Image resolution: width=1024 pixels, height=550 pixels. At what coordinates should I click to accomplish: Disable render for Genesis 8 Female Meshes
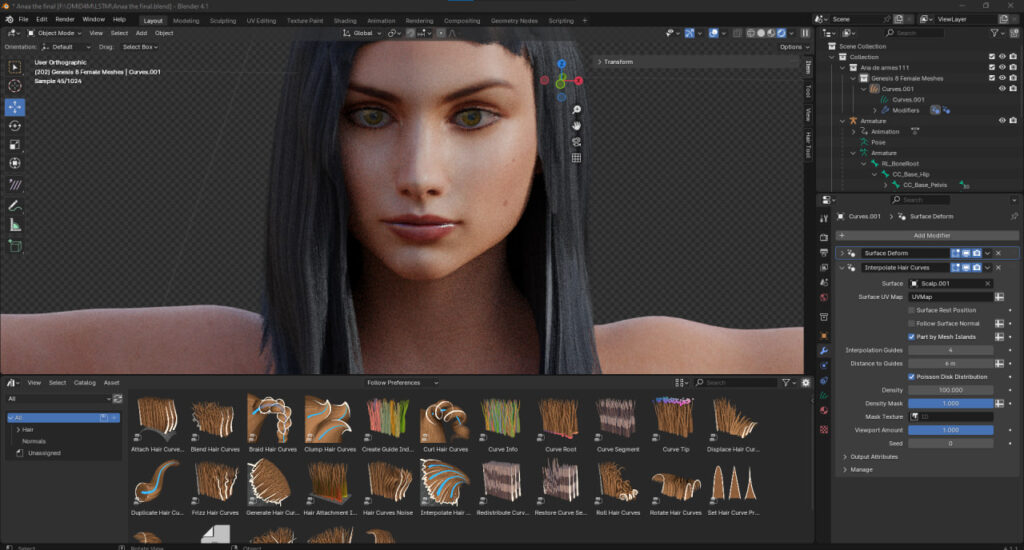coord(1013,78)
